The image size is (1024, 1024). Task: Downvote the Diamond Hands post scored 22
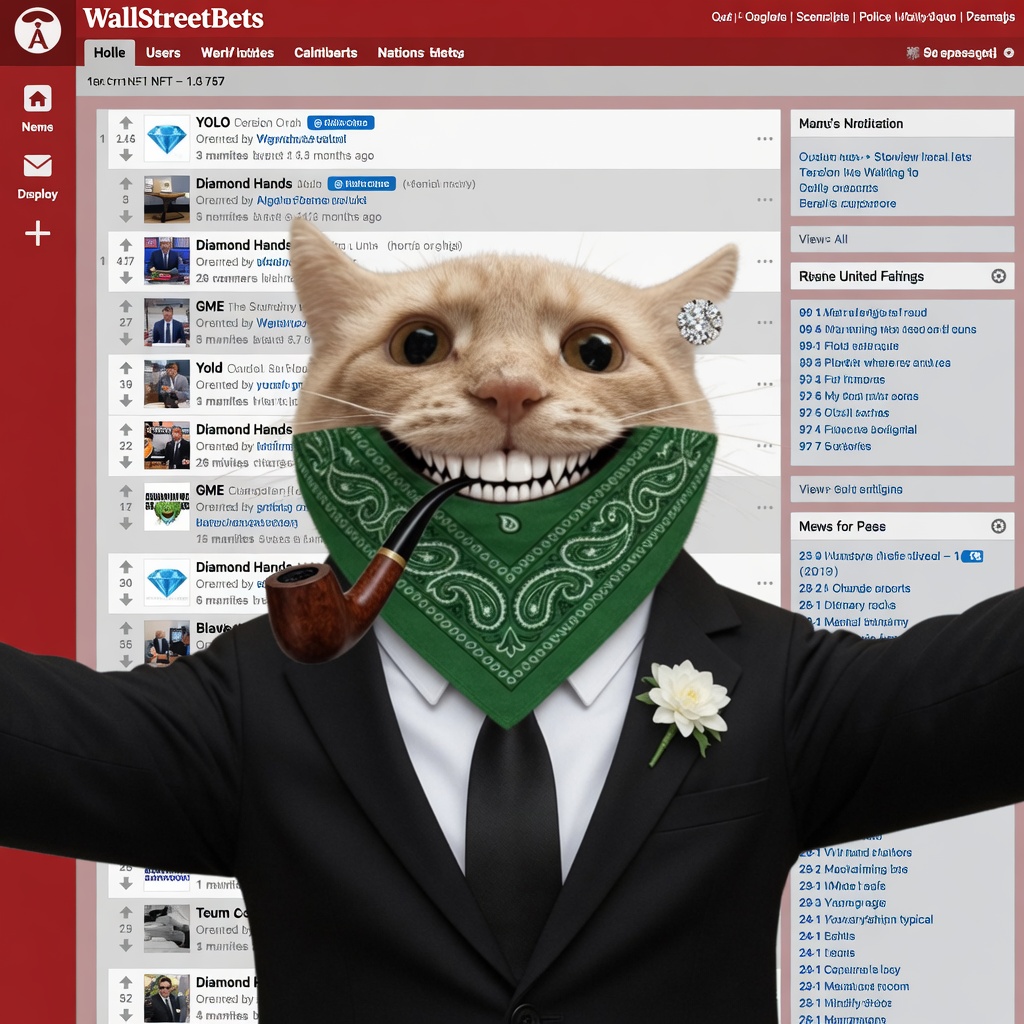pyautogui.click(x=126, y=462)
